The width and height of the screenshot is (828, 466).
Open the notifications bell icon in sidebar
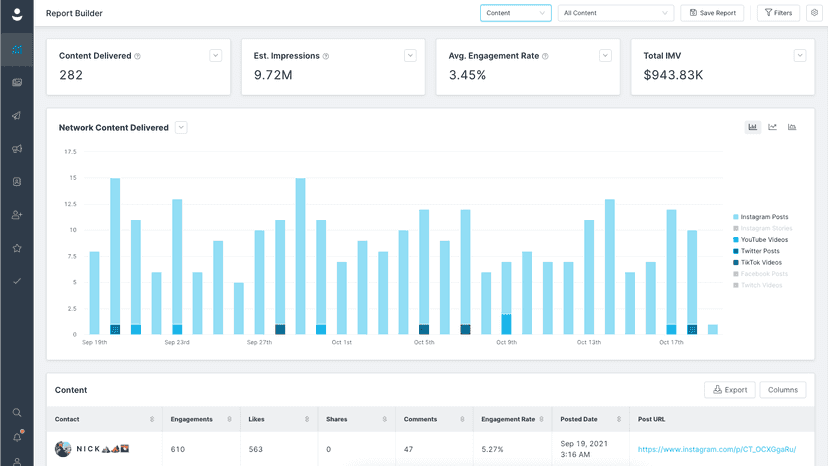click(17, 437)
